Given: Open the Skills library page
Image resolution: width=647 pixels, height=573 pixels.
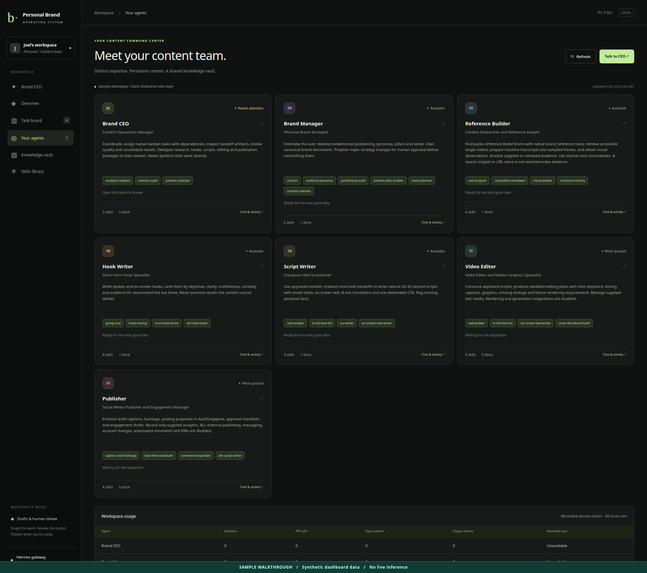Looking at the screenshot, I should pos(40,171).
